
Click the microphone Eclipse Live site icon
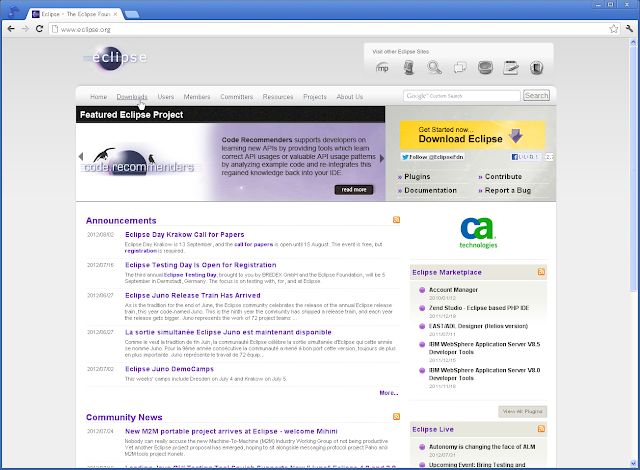click(x=409, y=68)
